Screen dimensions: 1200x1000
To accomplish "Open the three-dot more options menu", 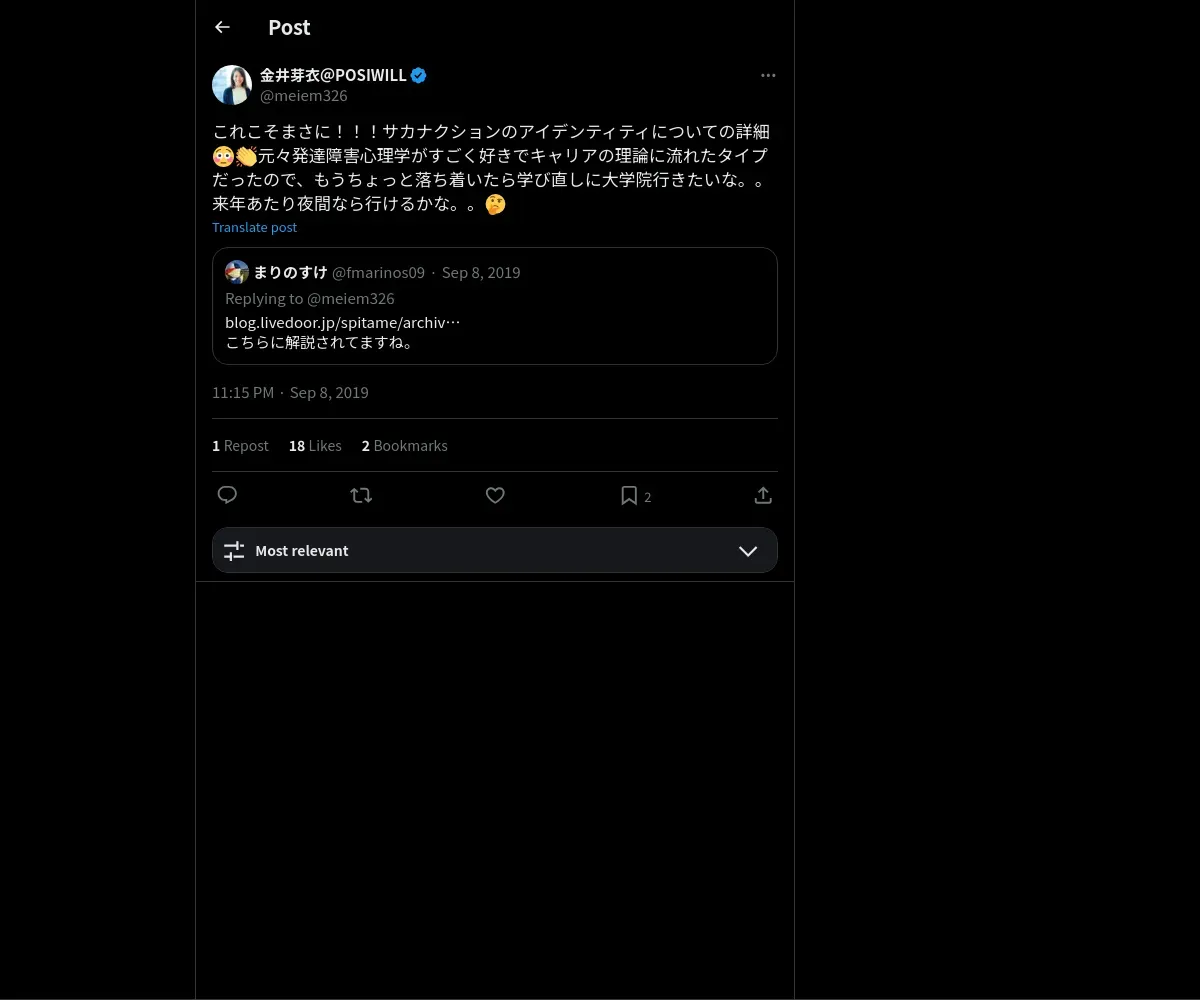I will pos(768,75).
